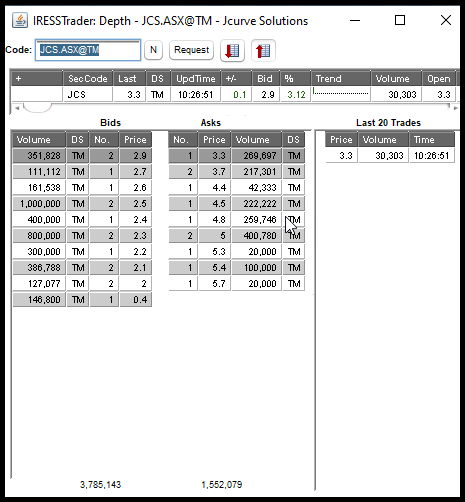
Task: Click bid price 2.9 cell
Action: 136,156
